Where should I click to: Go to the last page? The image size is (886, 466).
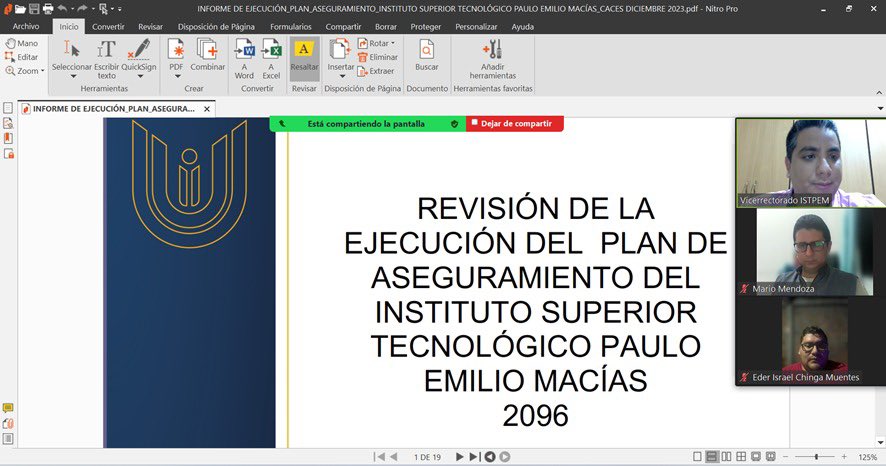(475, 456)
